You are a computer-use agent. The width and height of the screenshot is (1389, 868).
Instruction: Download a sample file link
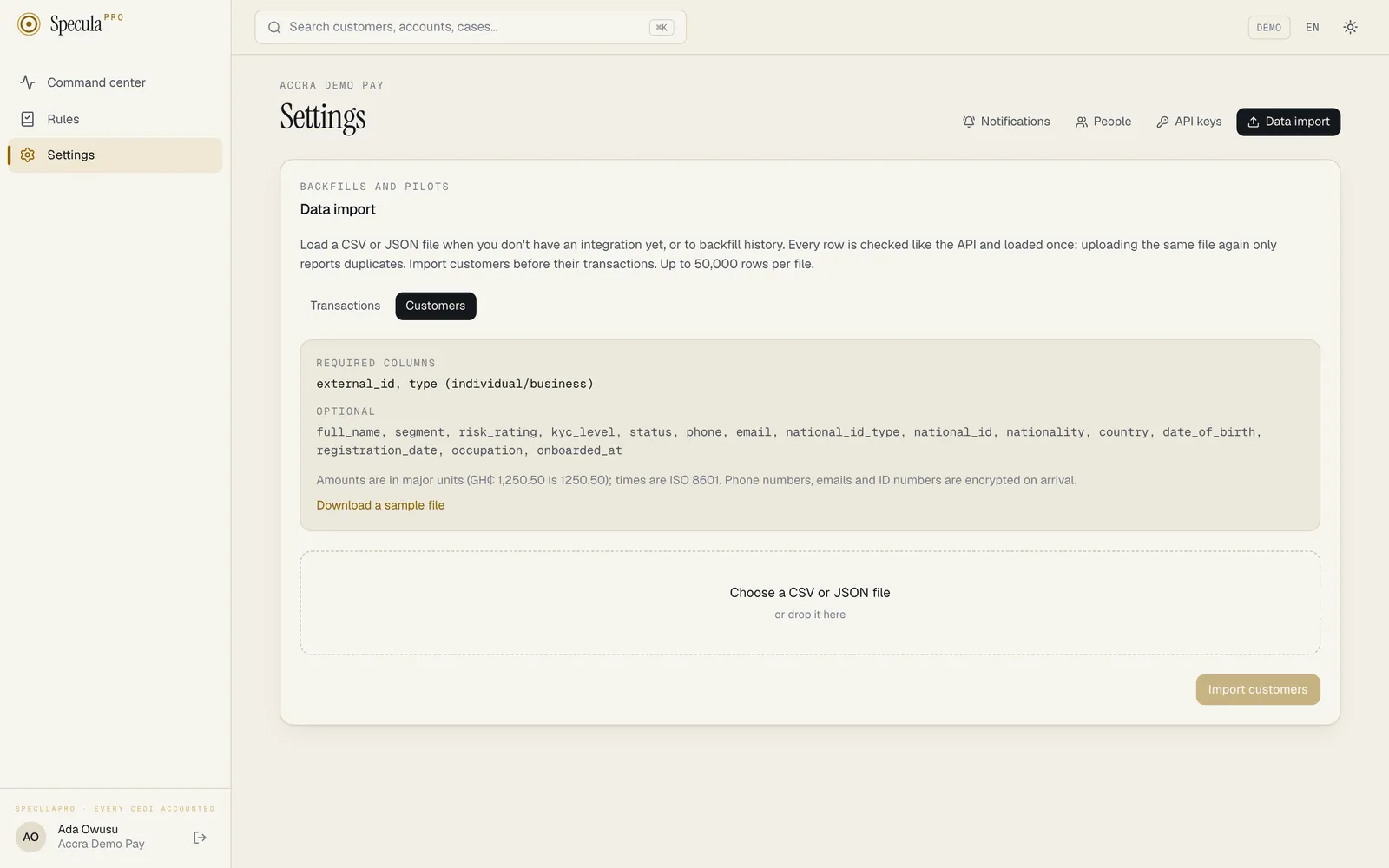click(x=380, y=505)
